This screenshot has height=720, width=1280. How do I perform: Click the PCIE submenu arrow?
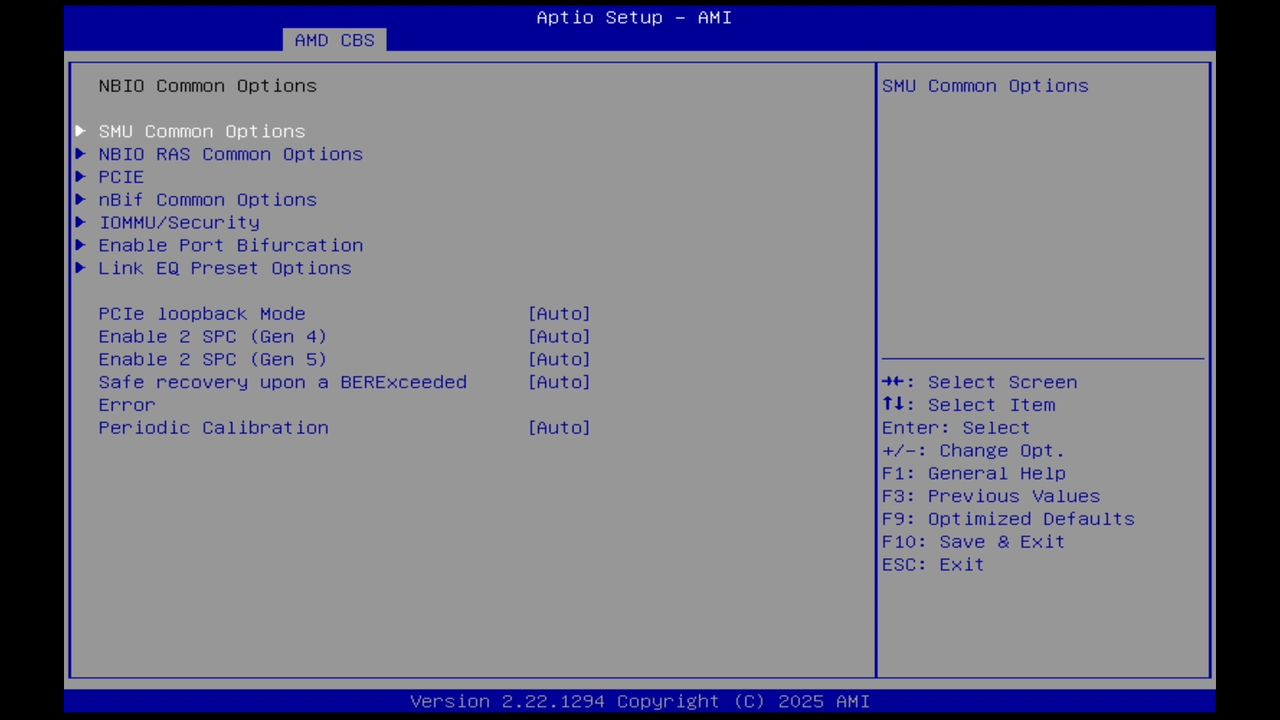(80, 177)
